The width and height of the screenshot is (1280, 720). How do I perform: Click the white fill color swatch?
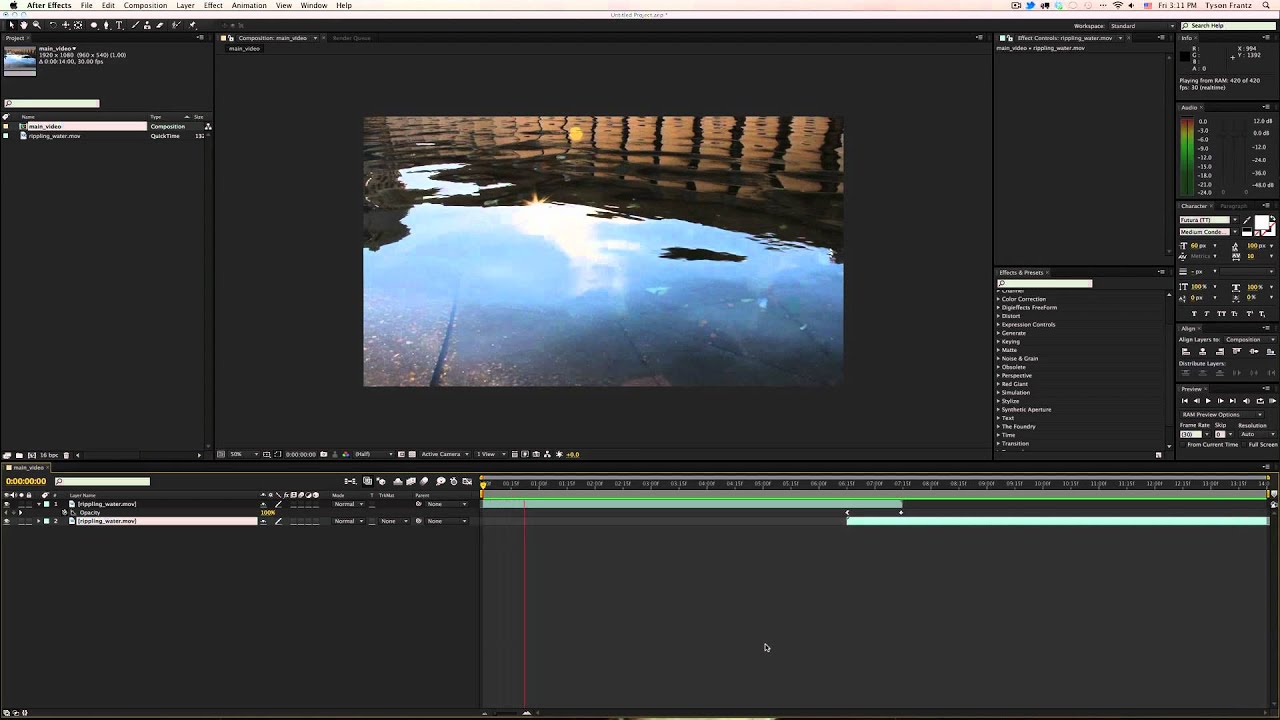1260,222
